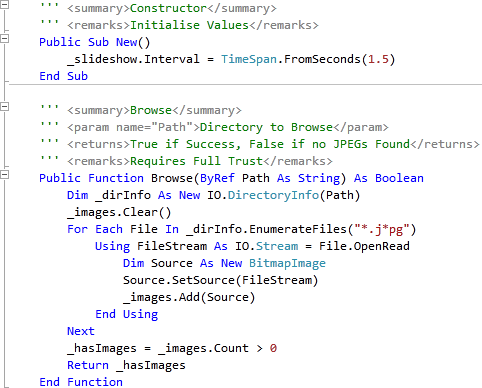Click 'End Using' keyword line
The image size is (482, 388).
point(126,314)
